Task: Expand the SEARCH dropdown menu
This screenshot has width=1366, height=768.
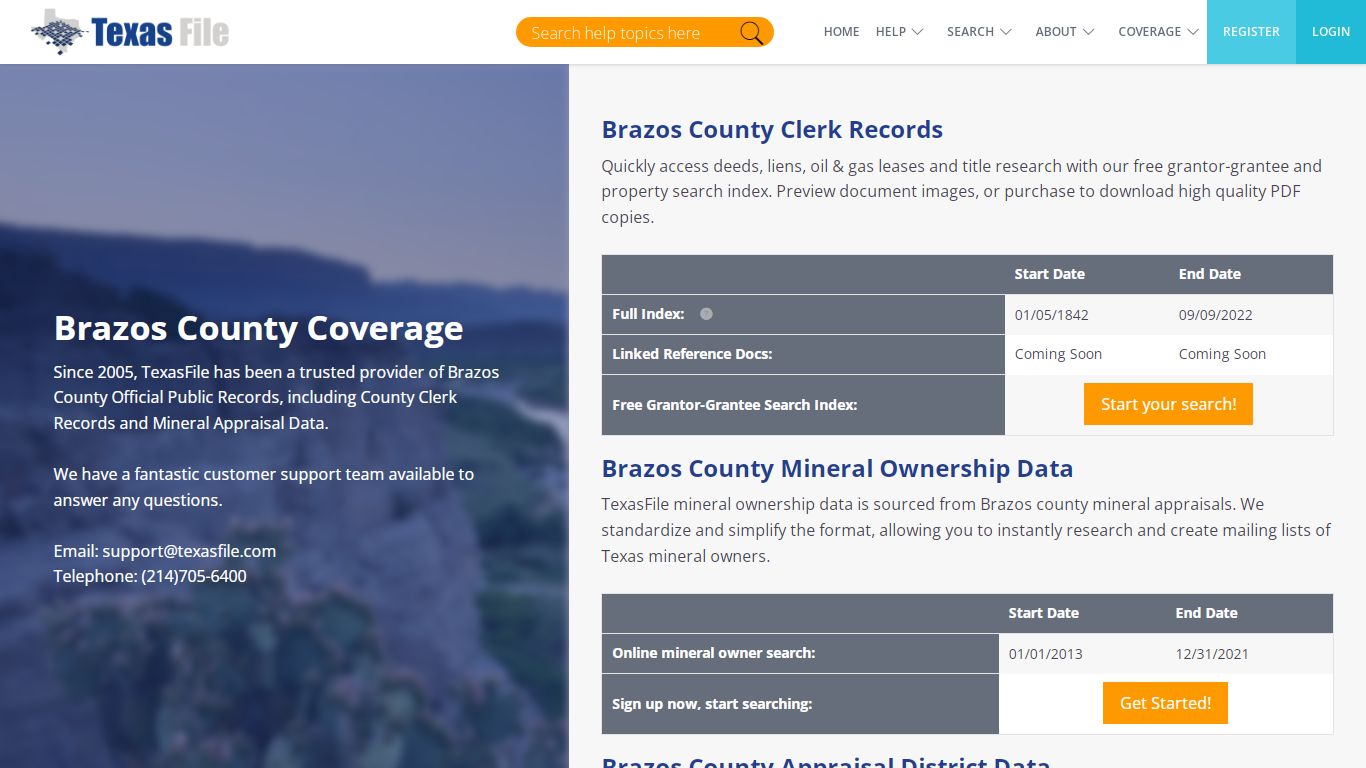Action: pos(979,32)
